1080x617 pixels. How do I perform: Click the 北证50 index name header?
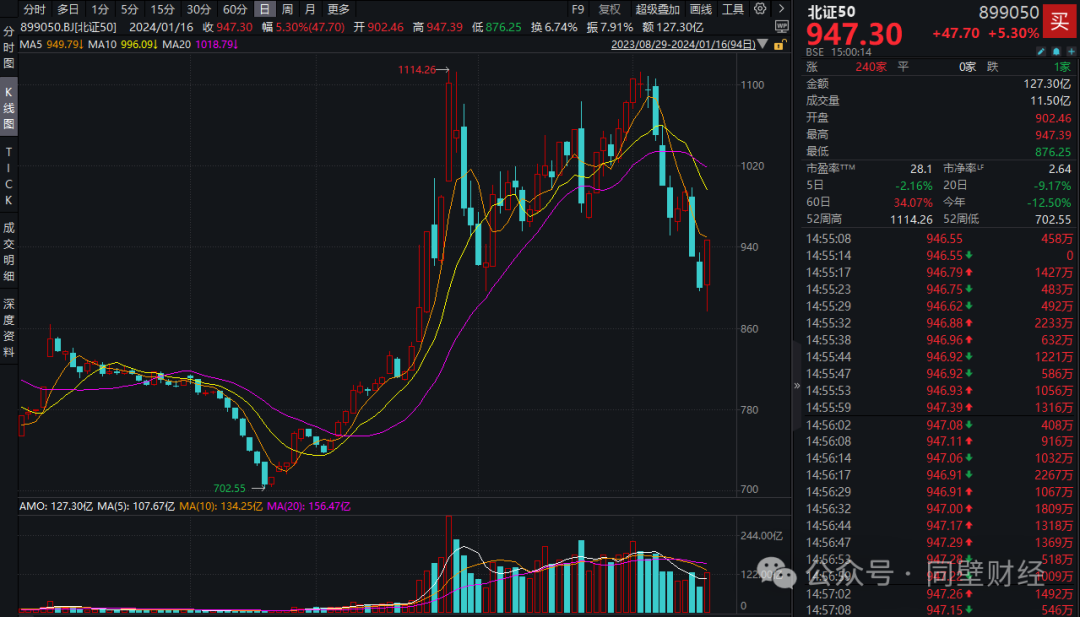pos(831,12)
